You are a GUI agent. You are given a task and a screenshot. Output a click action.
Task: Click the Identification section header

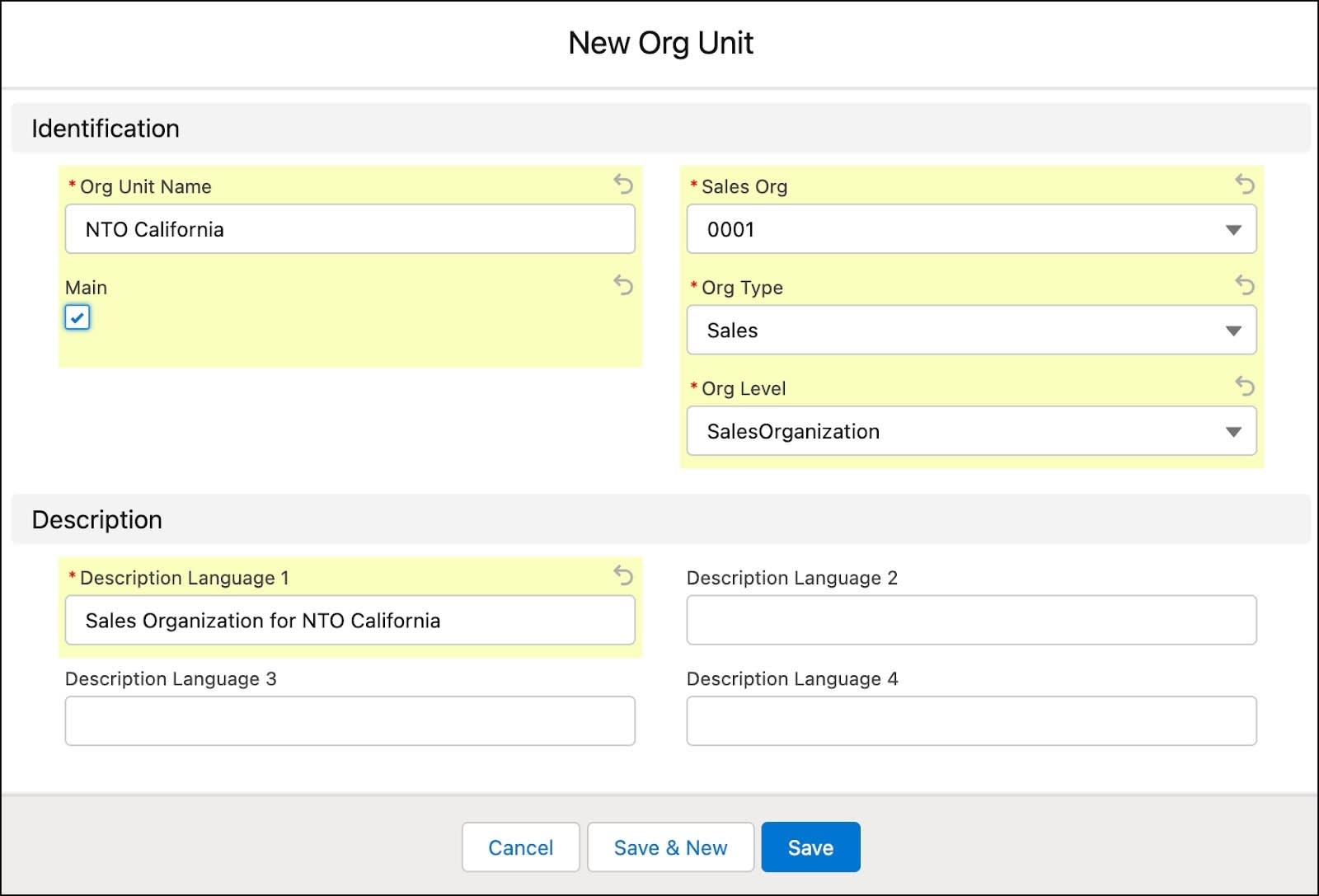[x=105, y=129]
